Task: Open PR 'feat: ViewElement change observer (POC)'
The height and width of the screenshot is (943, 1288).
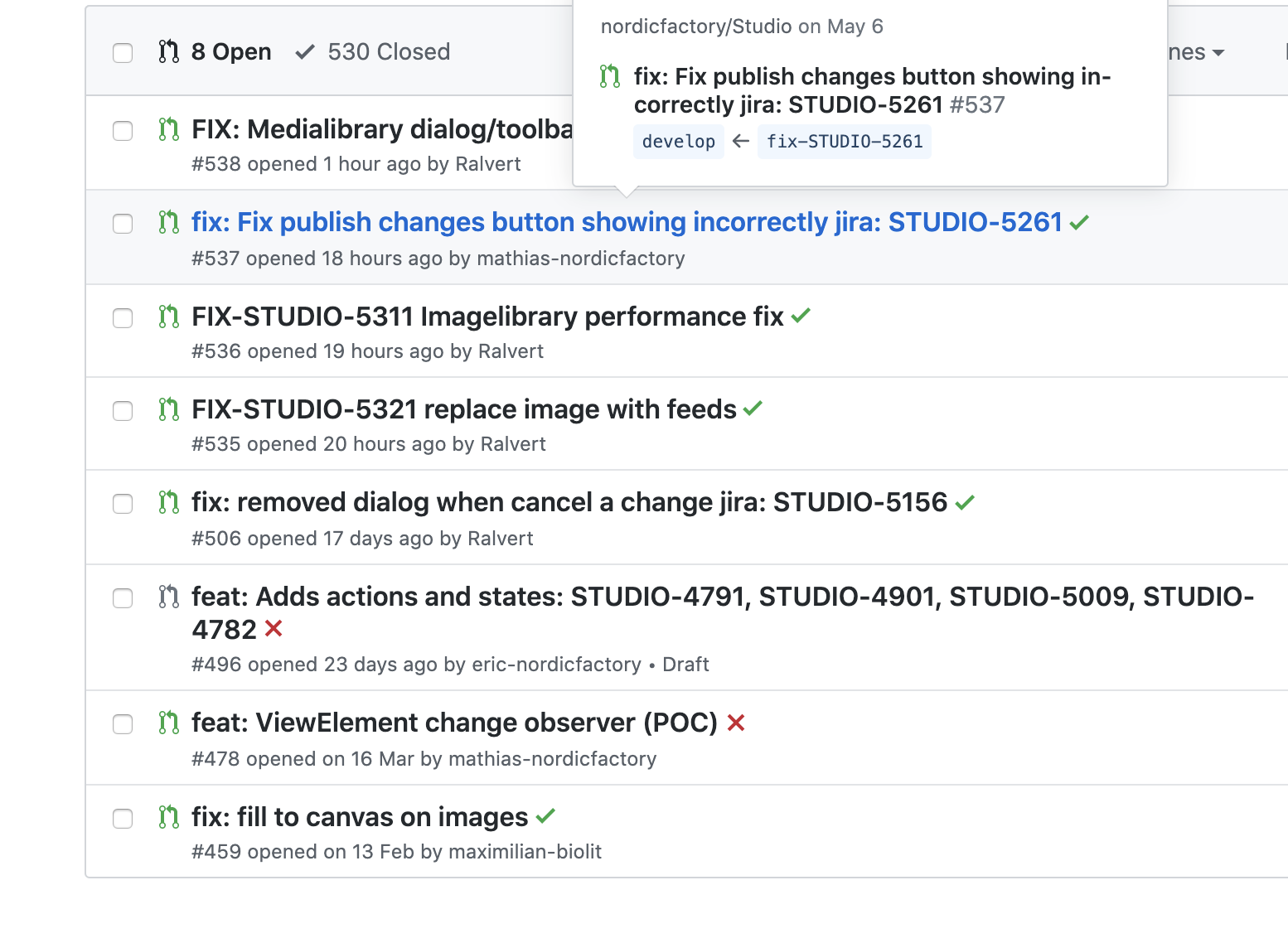Action: point(455,723)
